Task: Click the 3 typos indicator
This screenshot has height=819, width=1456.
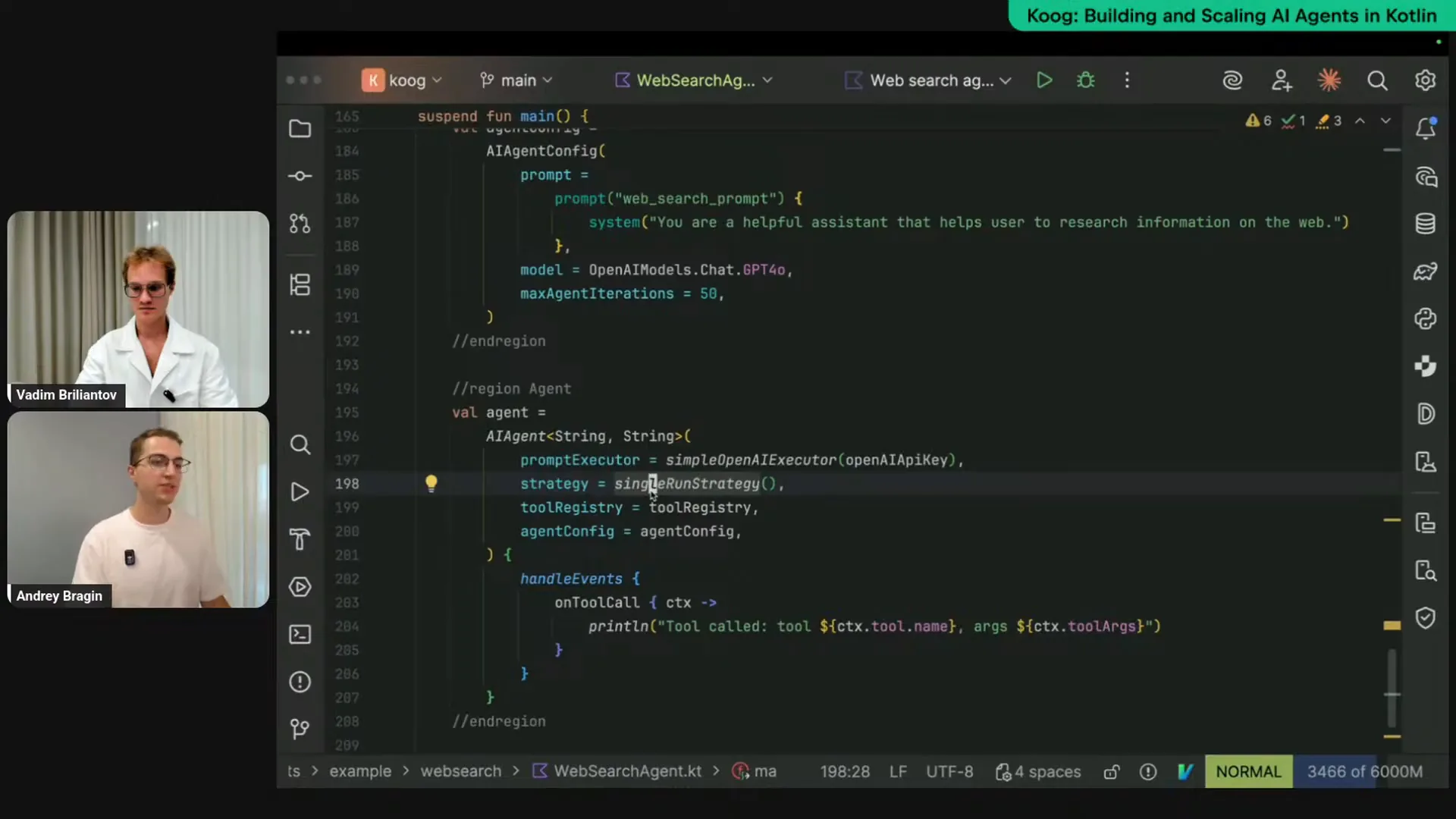Action: click(x=1329, y=121)
